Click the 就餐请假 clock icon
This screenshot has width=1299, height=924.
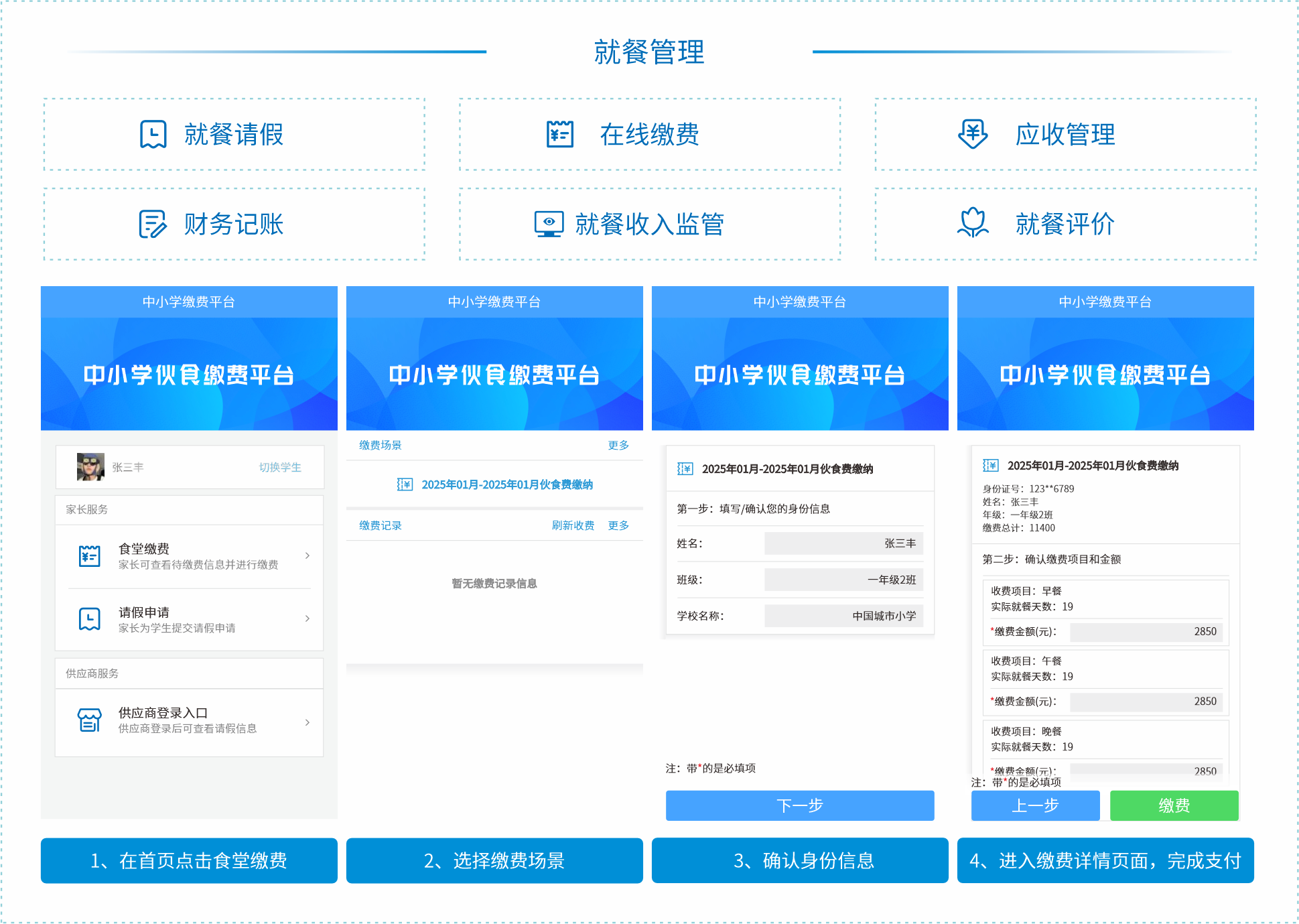[153, 135]
